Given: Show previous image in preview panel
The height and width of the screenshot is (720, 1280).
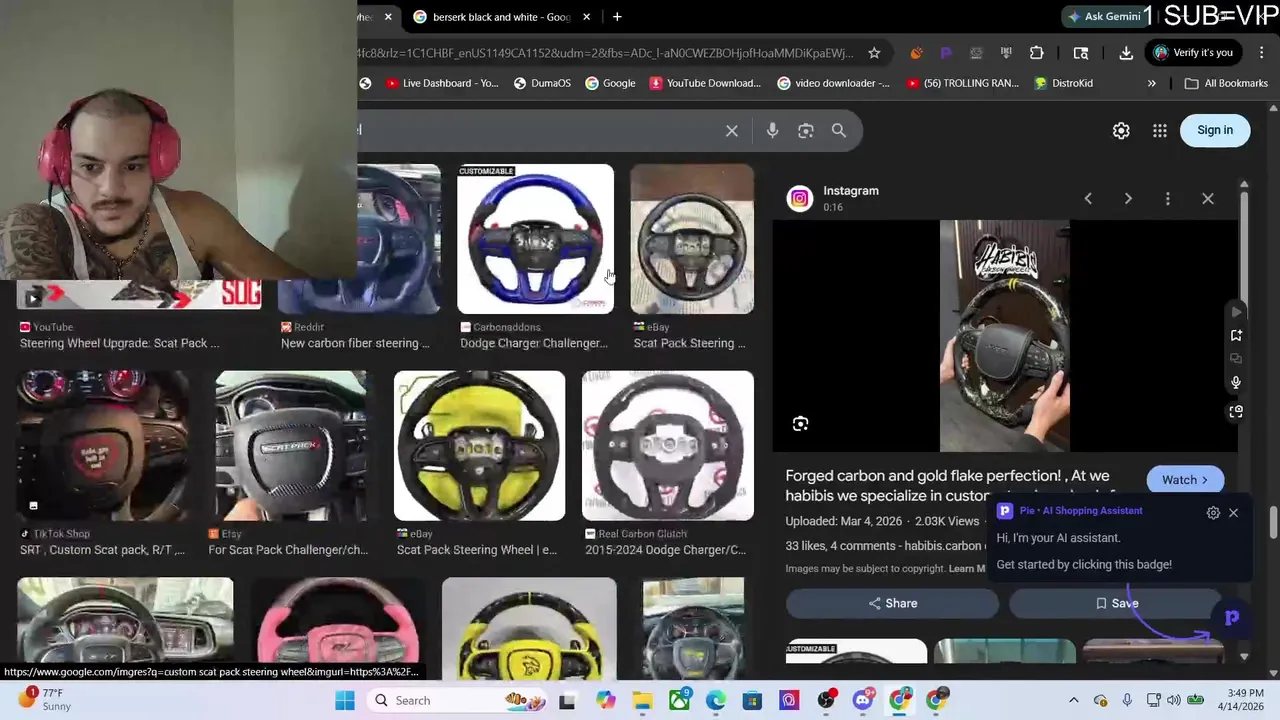Looking at the screenshot, I should pos(1088,198).
